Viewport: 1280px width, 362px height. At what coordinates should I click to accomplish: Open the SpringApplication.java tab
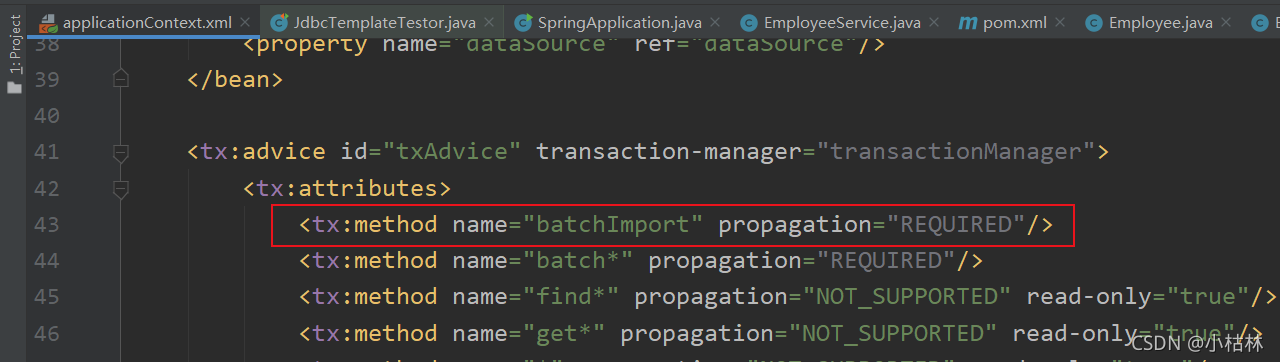tap(620, 21)
